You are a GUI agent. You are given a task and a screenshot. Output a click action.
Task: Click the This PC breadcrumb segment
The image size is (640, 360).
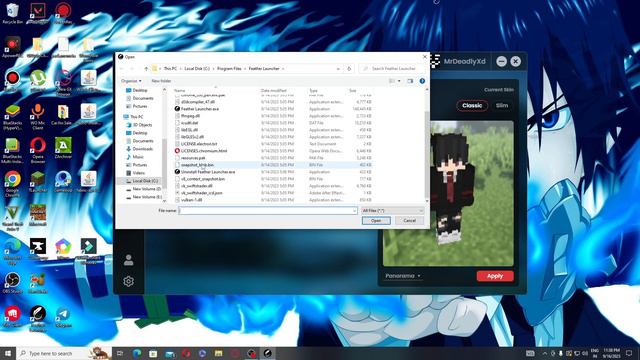pos(170,69)
